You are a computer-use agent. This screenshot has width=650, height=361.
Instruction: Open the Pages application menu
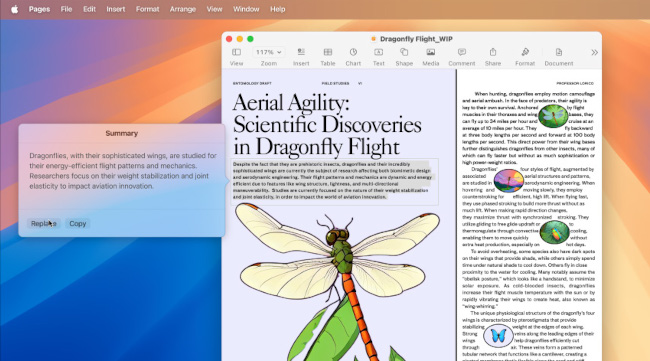point(39,9)
